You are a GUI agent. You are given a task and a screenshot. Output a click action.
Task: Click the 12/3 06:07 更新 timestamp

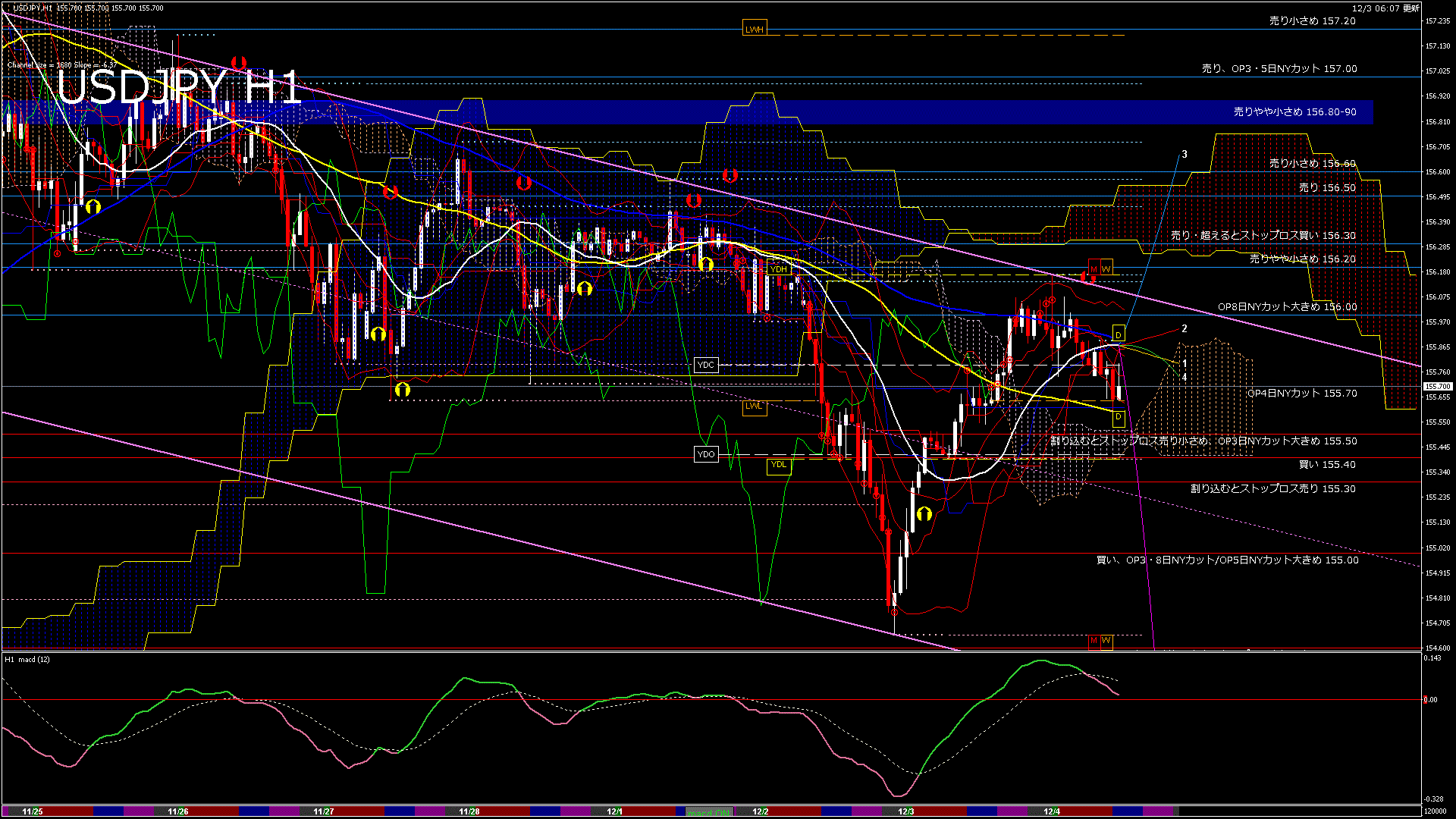[x=1385, y=8]
